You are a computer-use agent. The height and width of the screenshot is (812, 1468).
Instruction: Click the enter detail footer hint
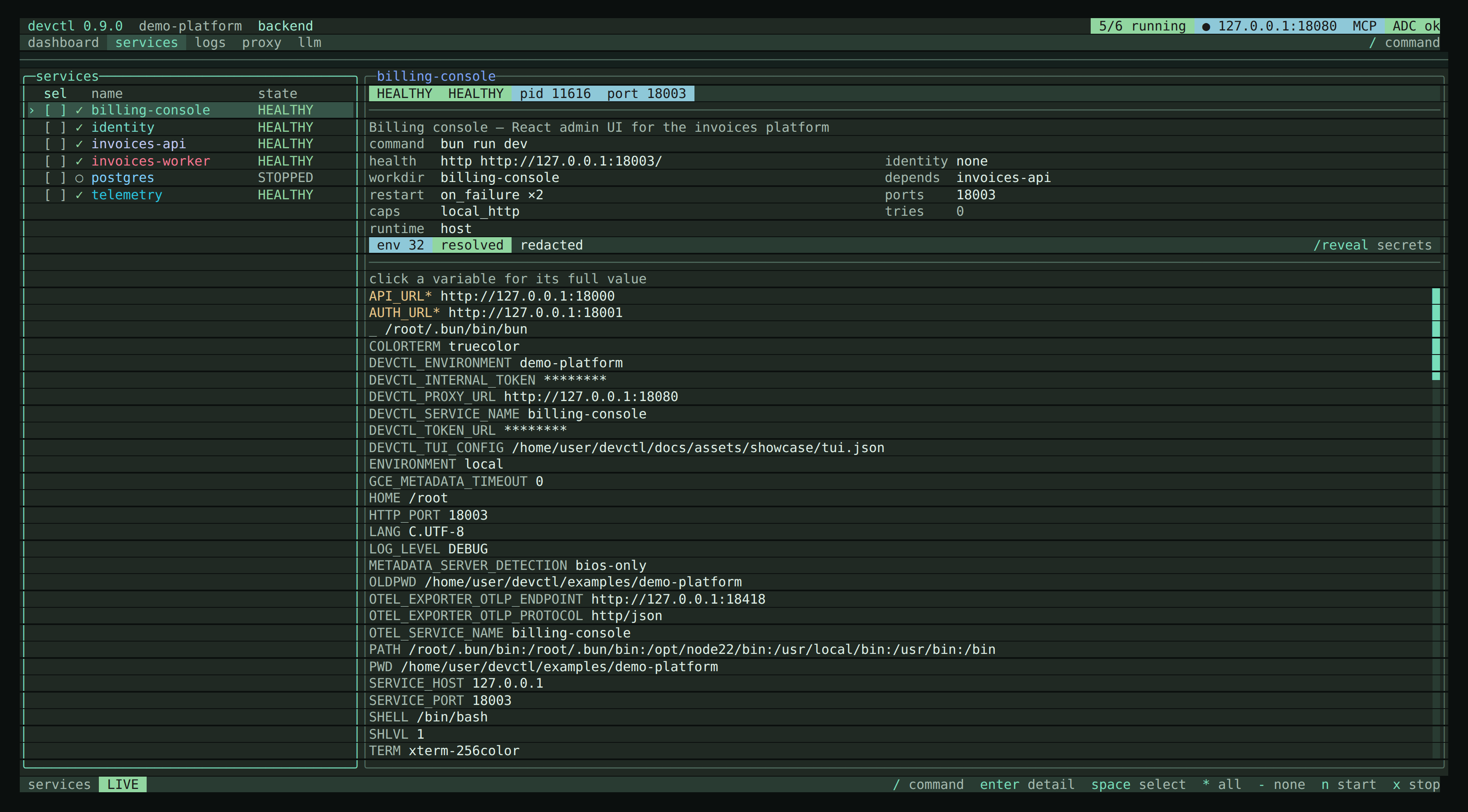1027,785
